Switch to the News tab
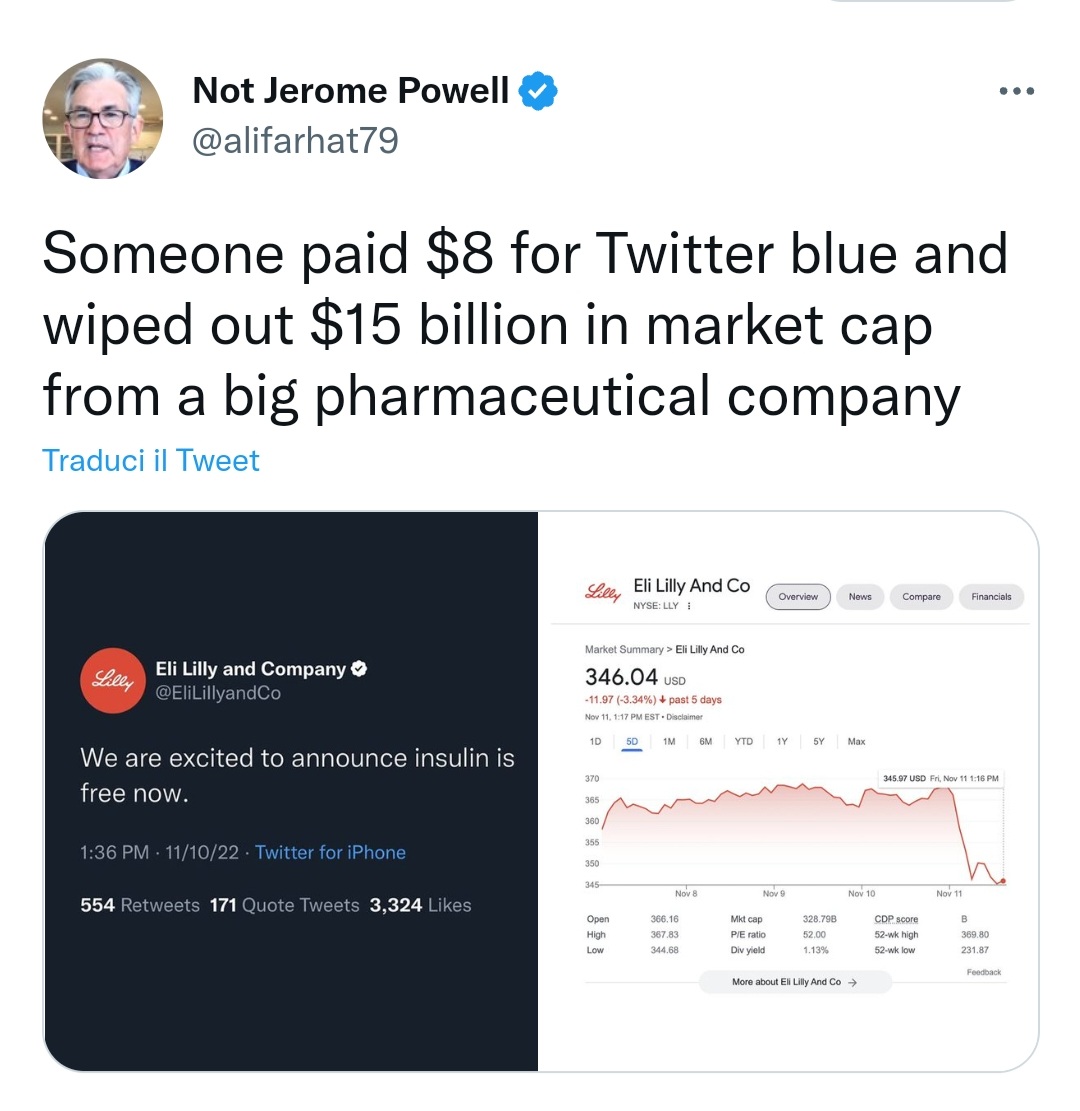Image resolution: width=1080 pixels, height=1111 pixels. [x=860, y=597]
